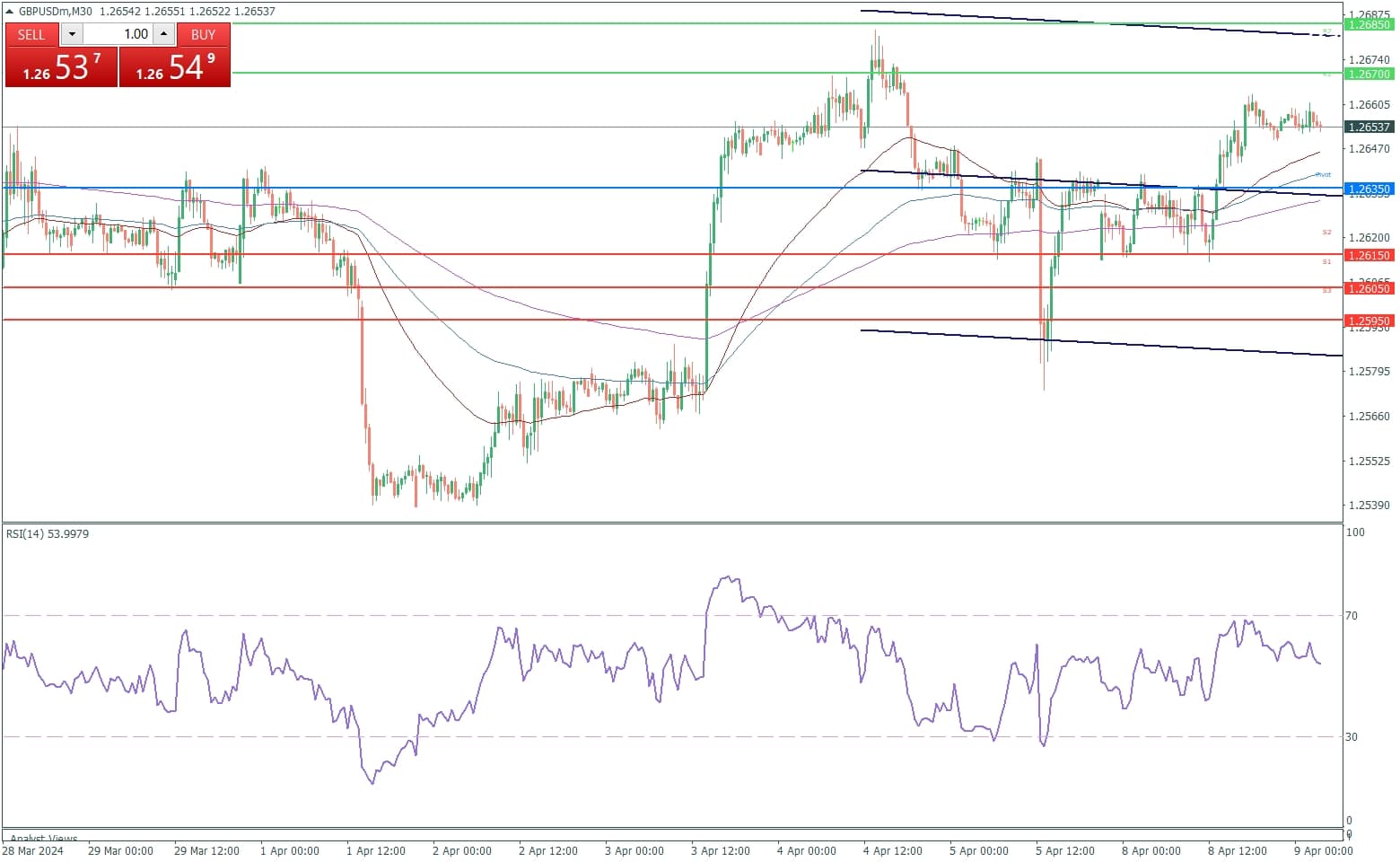The height and width of the screenshot is (862, 1400).
Task: Click the 1.25660 price scale value
Action: (1369, 417)
